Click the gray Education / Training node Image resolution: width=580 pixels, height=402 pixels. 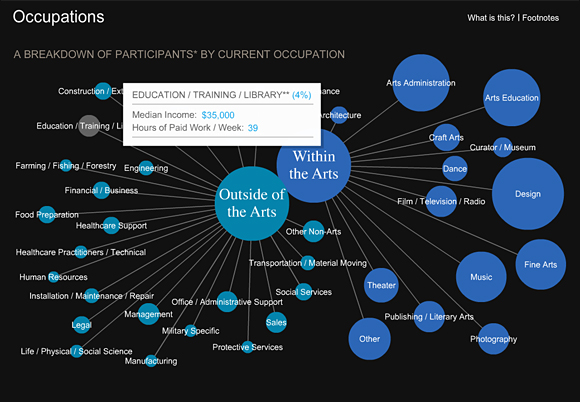[89, 126]
